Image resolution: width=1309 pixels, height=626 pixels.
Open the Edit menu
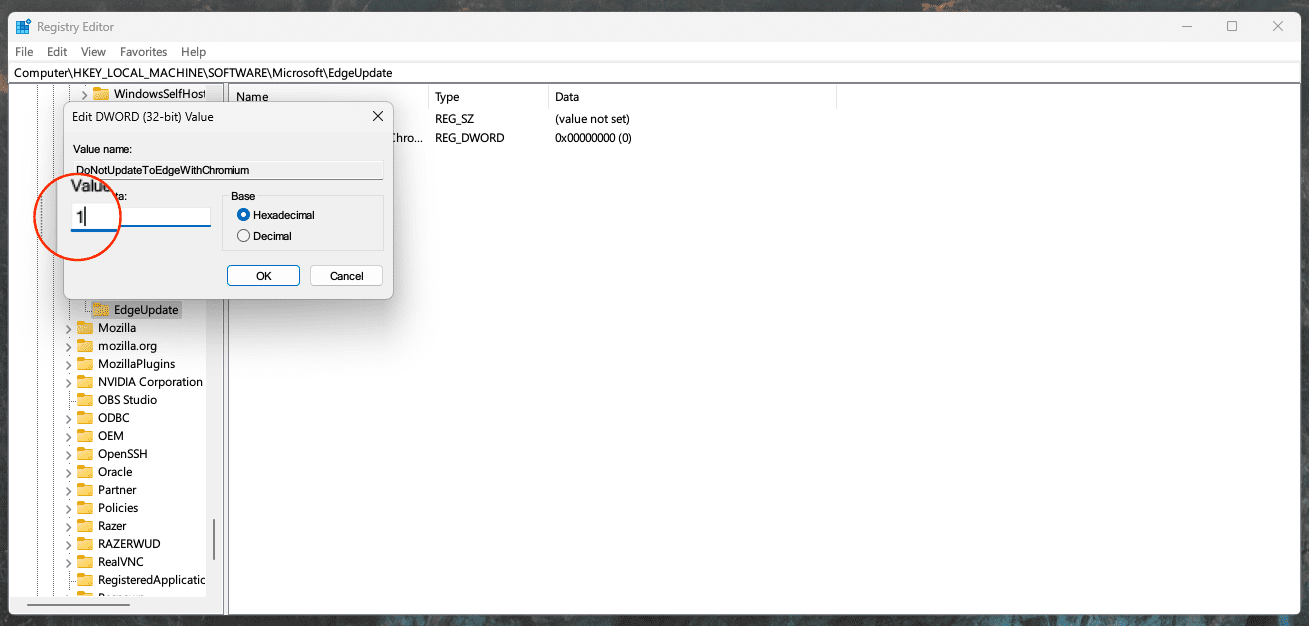click(57, 51)
